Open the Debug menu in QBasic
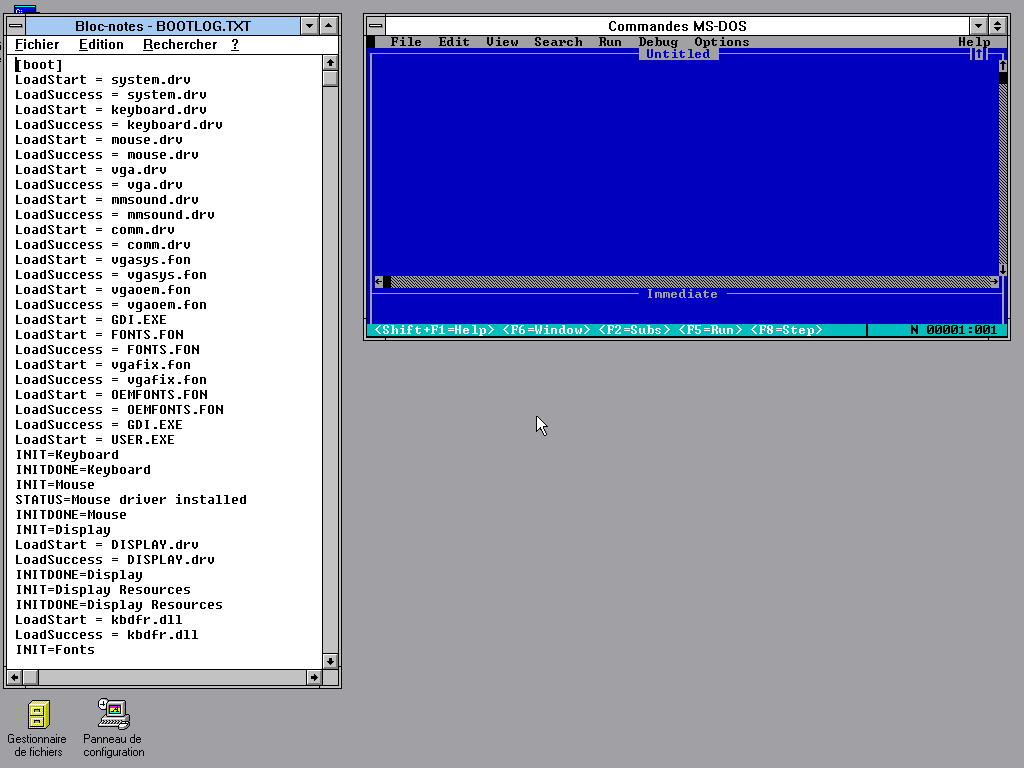The image size is (1024, 768). coord(658,42)
